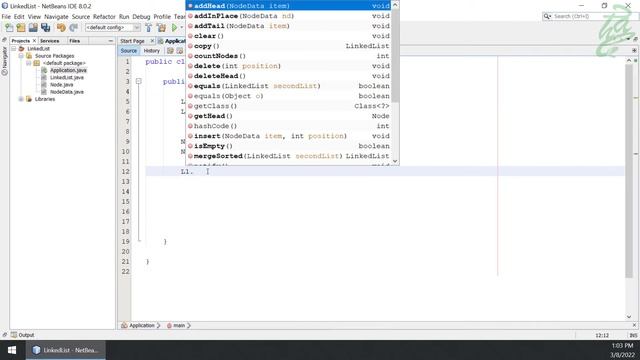
Task: Switch to the Files tab
Action: (75, 41)
